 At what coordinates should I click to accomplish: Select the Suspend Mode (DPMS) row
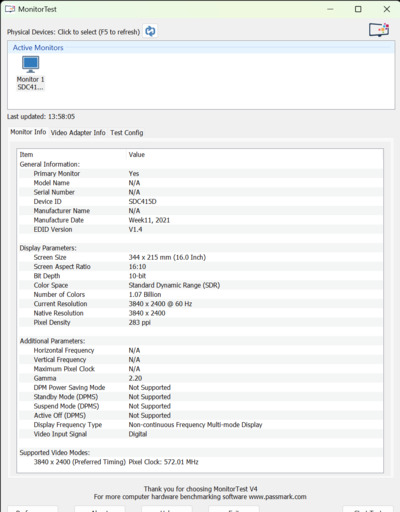200,406
